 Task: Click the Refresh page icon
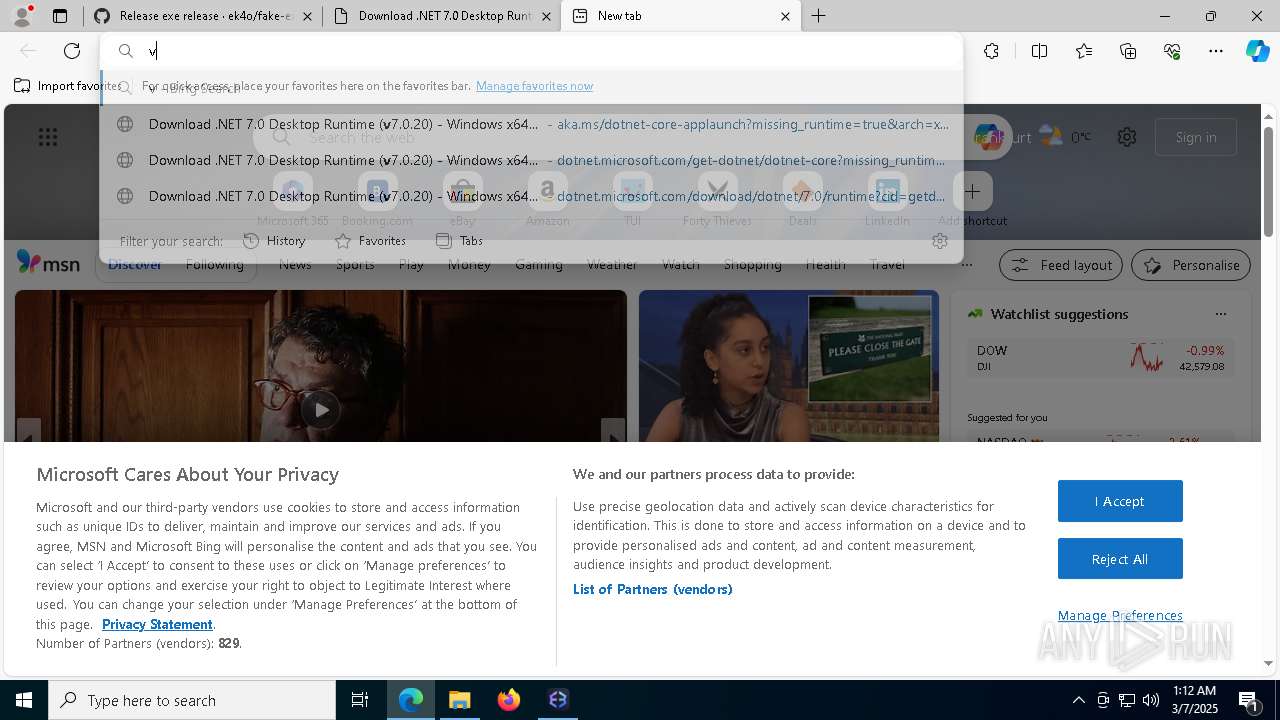[x=72, y=51]
